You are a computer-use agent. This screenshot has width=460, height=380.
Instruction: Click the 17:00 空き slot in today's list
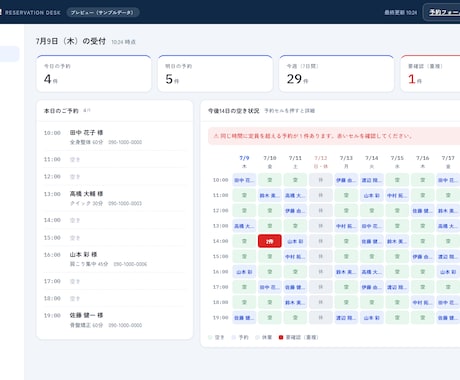[114, 281]
